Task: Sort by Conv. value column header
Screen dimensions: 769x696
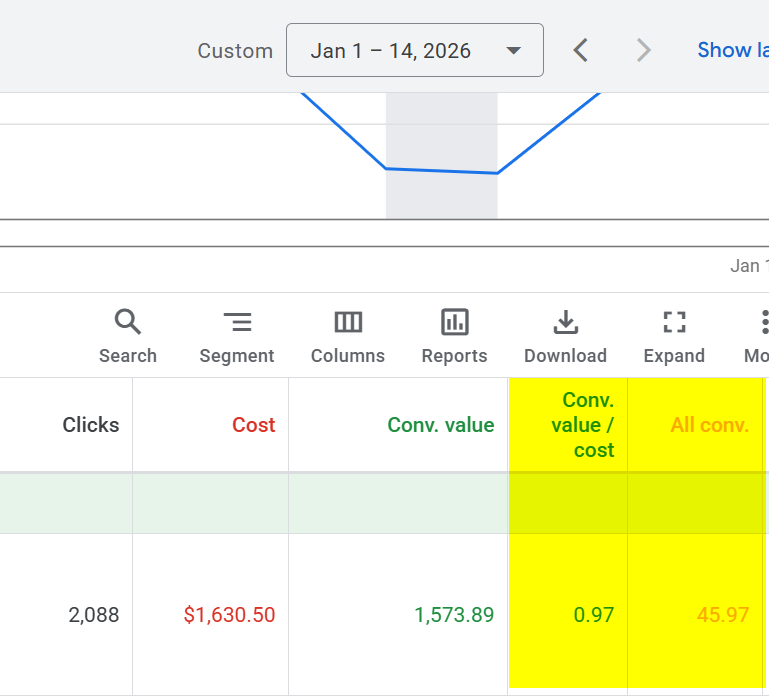Action: (441, 425)
